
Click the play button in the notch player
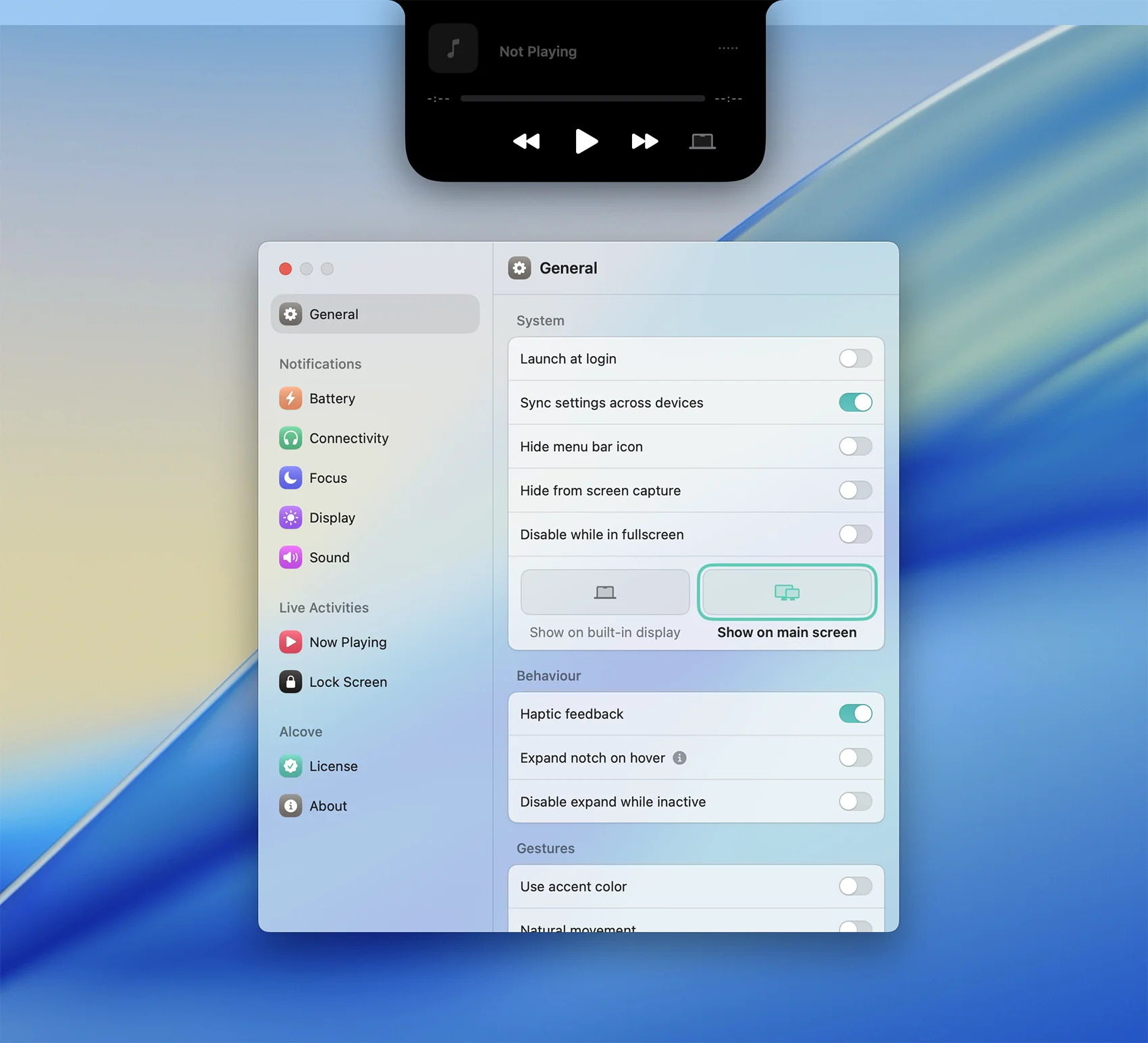tap(585, 141)
